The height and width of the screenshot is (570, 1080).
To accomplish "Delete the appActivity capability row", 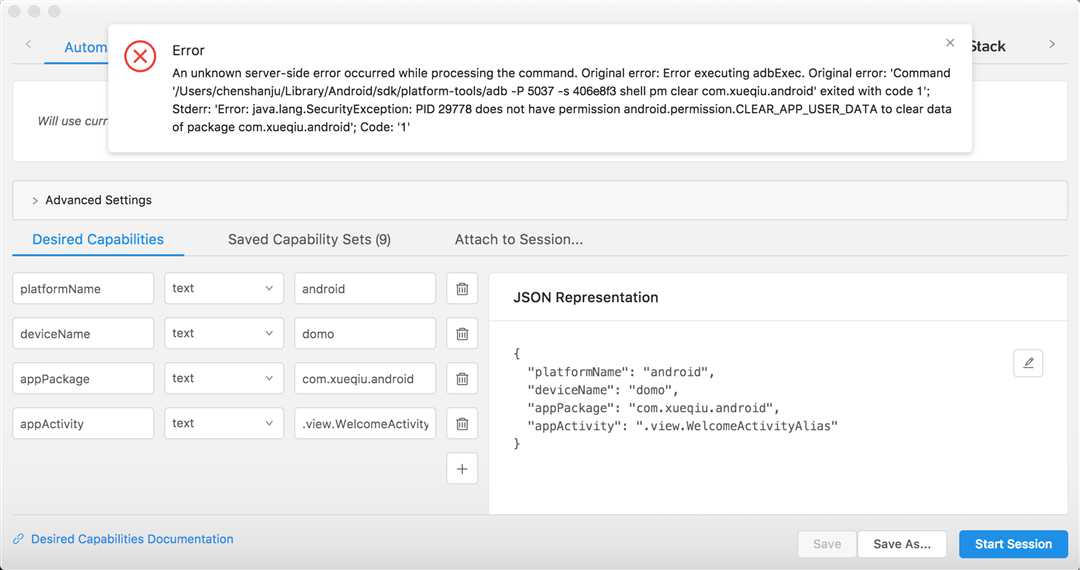I will 462,424.
